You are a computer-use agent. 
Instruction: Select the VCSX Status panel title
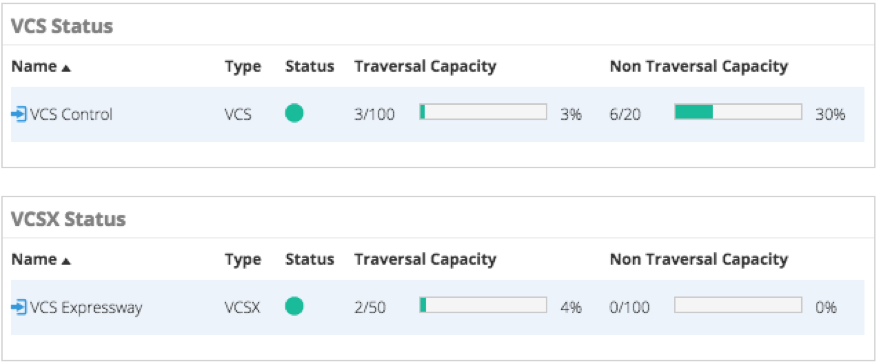68,220
